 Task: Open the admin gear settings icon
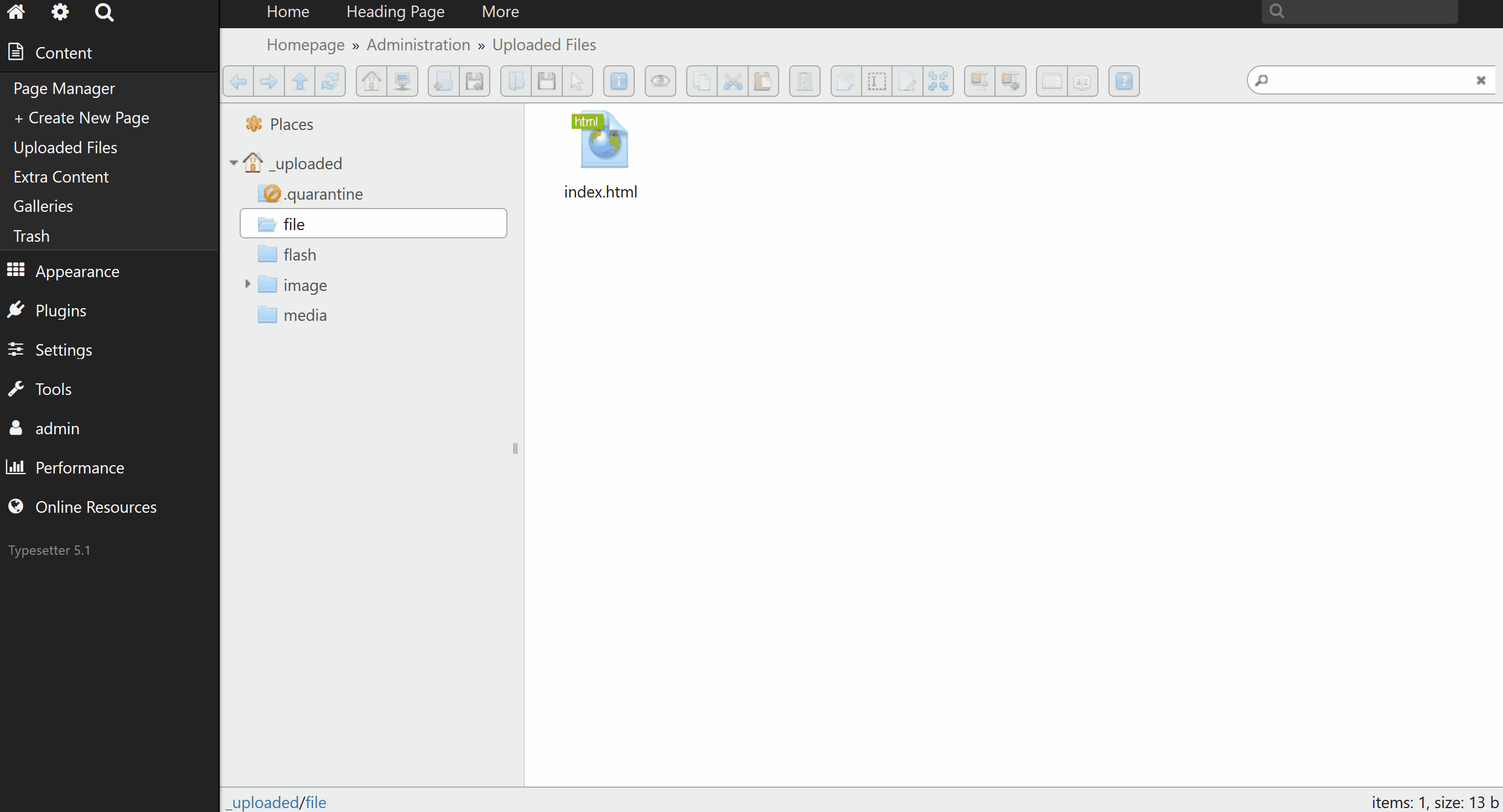pyautogui.click(x=60, y=12)
